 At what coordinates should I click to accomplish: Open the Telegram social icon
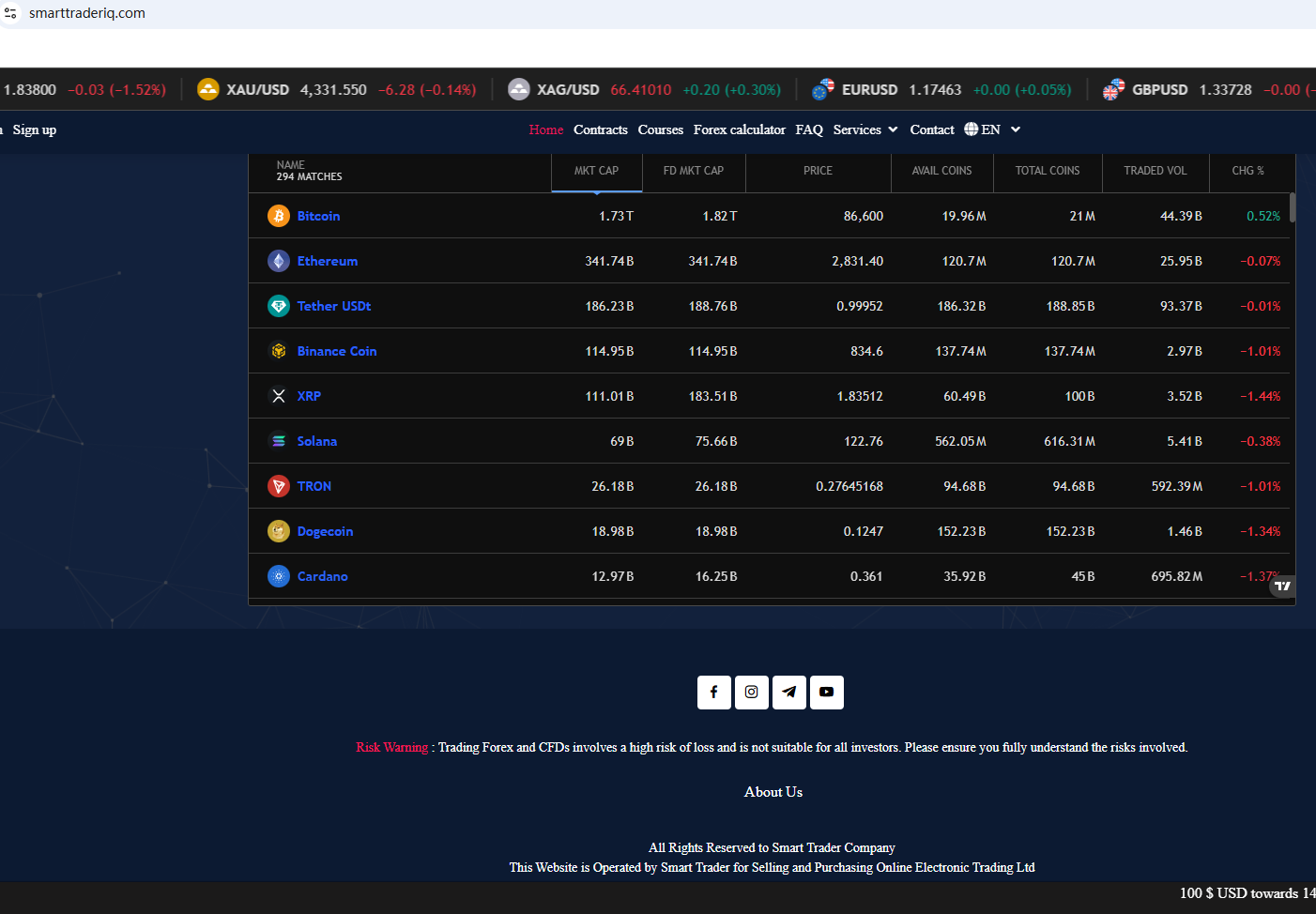coord(788,693)
